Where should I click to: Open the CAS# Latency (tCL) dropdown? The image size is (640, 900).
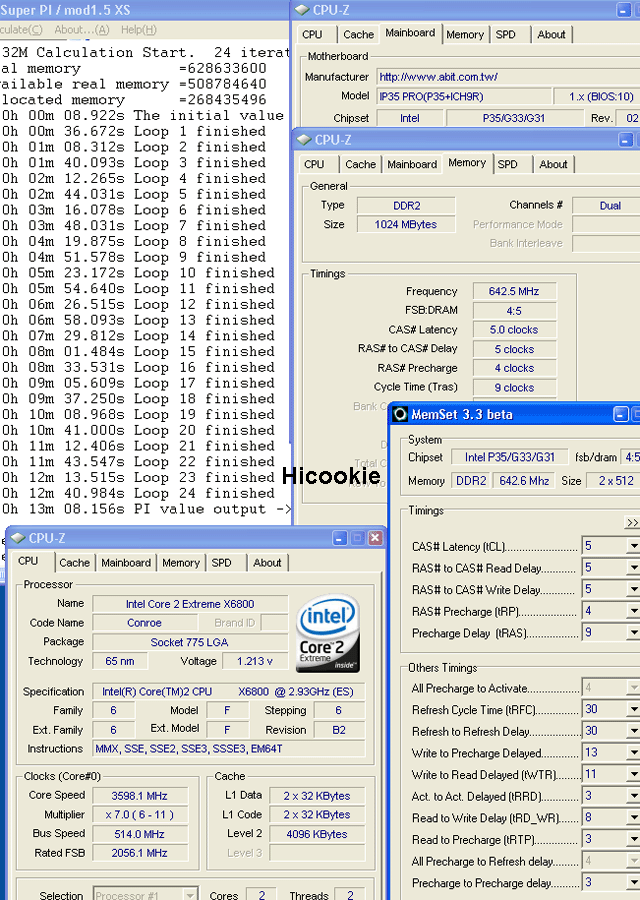coord(633,546)
